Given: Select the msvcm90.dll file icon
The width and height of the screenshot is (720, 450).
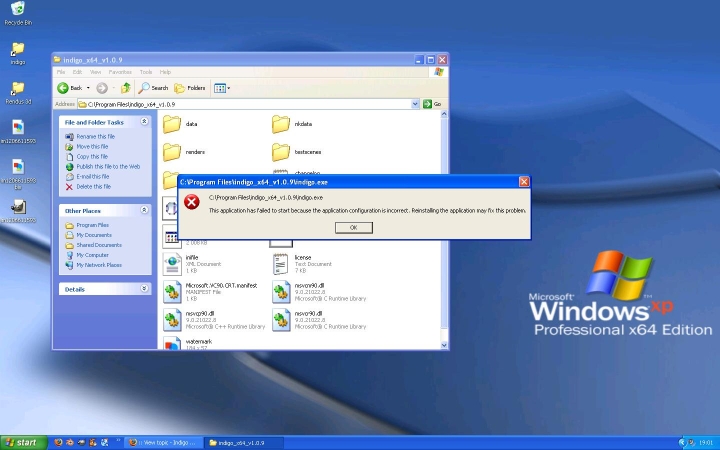Looking at the screenshot, I should (x=281, y=292).
